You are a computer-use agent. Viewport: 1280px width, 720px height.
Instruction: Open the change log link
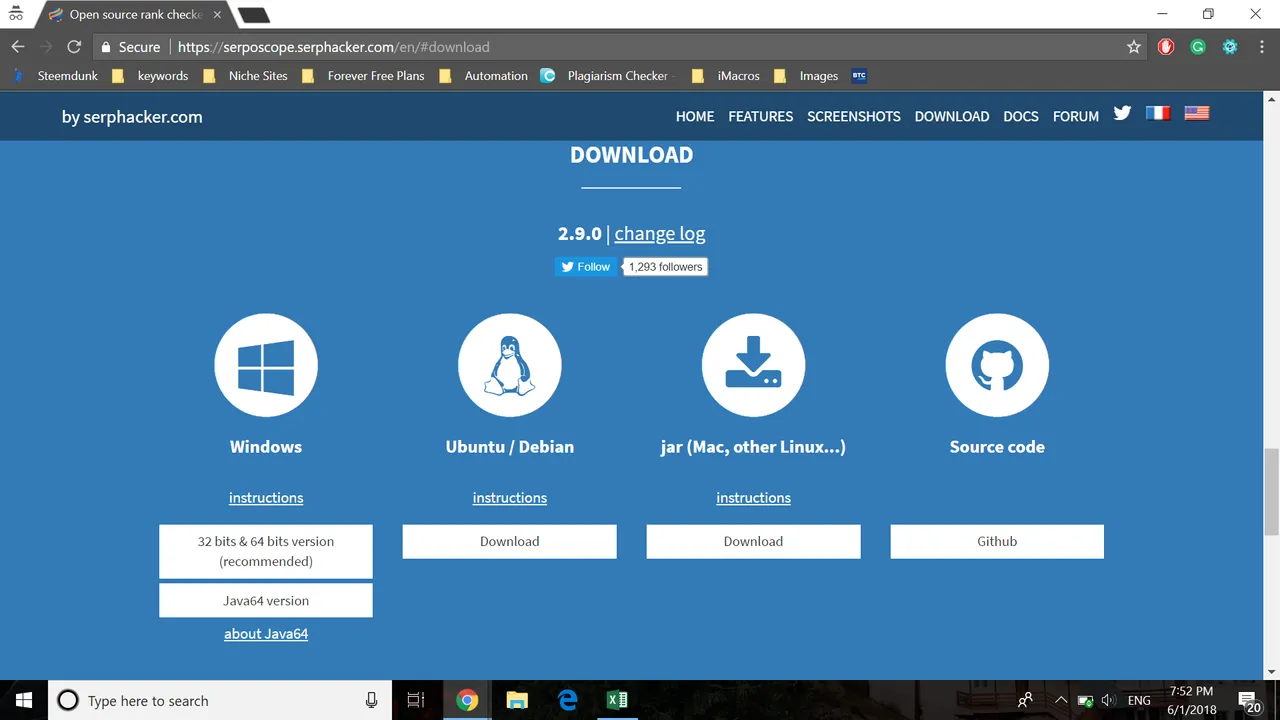(x=660, y=233)
